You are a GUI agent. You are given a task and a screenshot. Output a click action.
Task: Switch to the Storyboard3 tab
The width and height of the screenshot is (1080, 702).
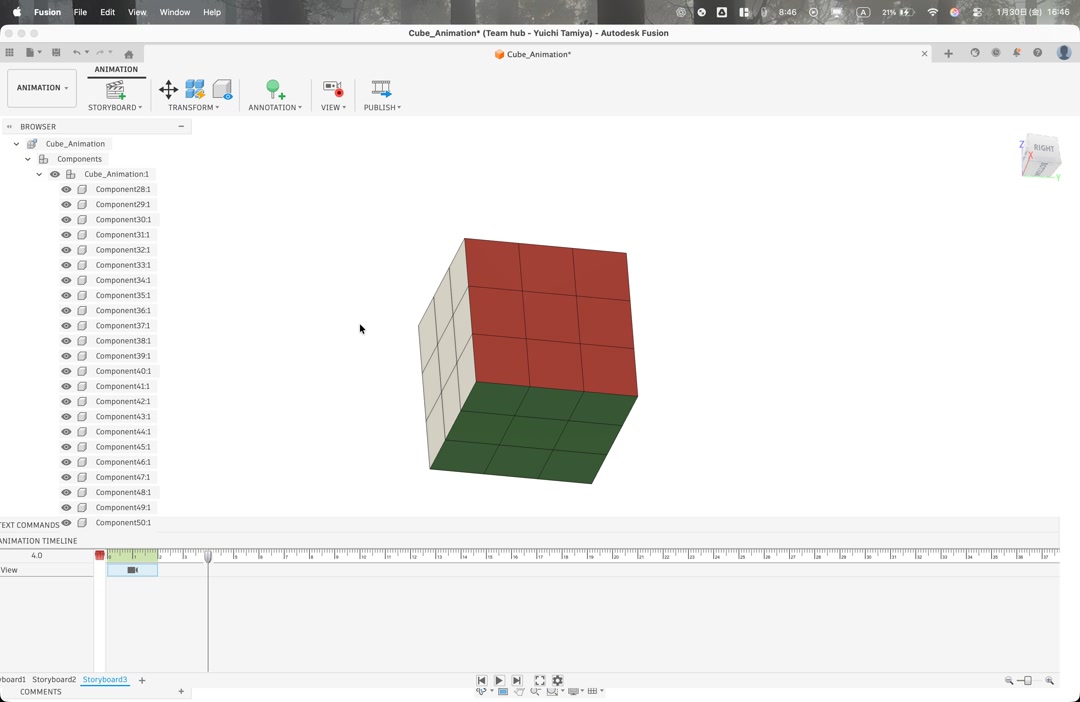coord(105,680)
